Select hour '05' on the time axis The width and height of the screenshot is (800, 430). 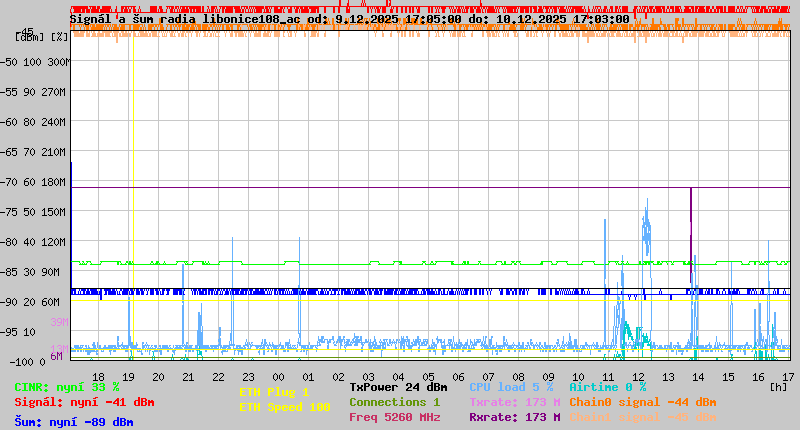[429, 377]
